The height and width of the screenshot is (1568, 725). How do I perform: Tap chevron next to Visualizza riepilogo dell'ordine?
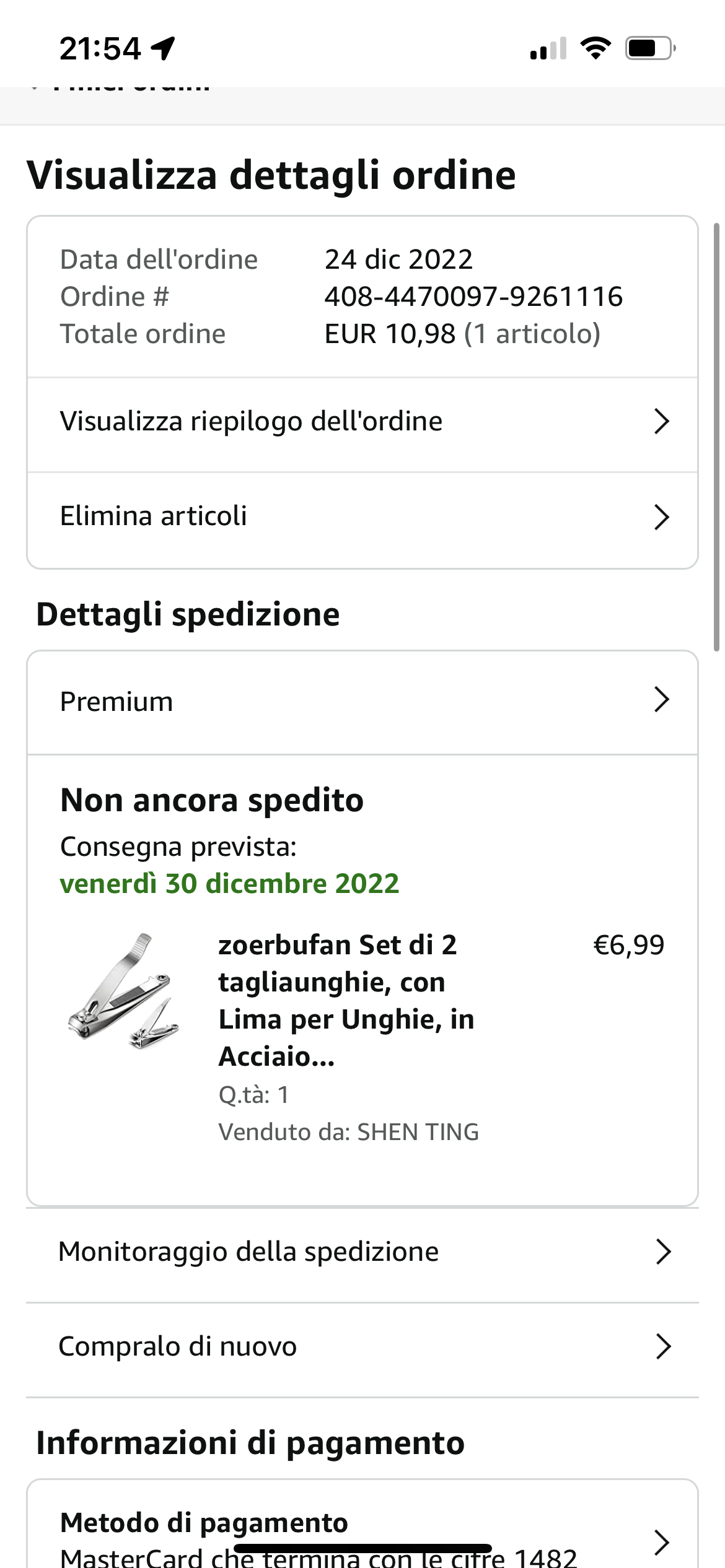tap(662, 422)
